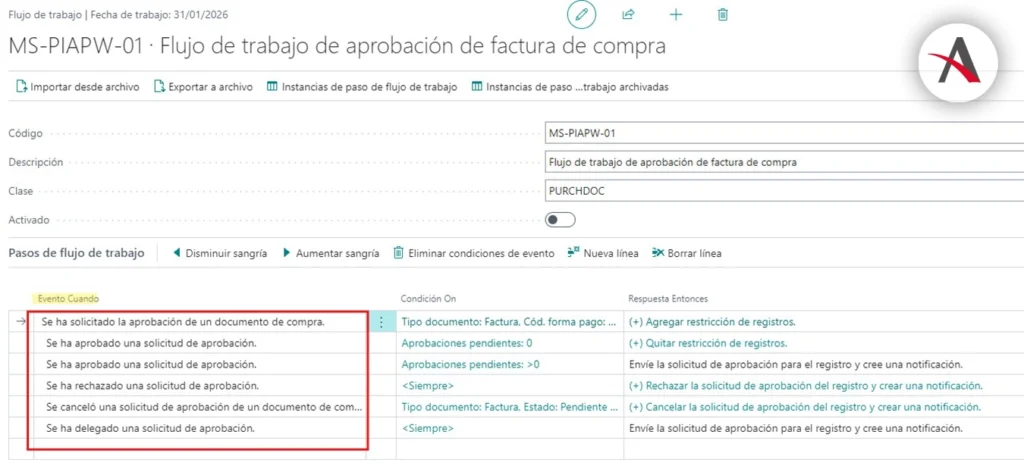Screen dimensions: 1024x466
Task: Open row options three-dot menu
Action: point(380,322)
